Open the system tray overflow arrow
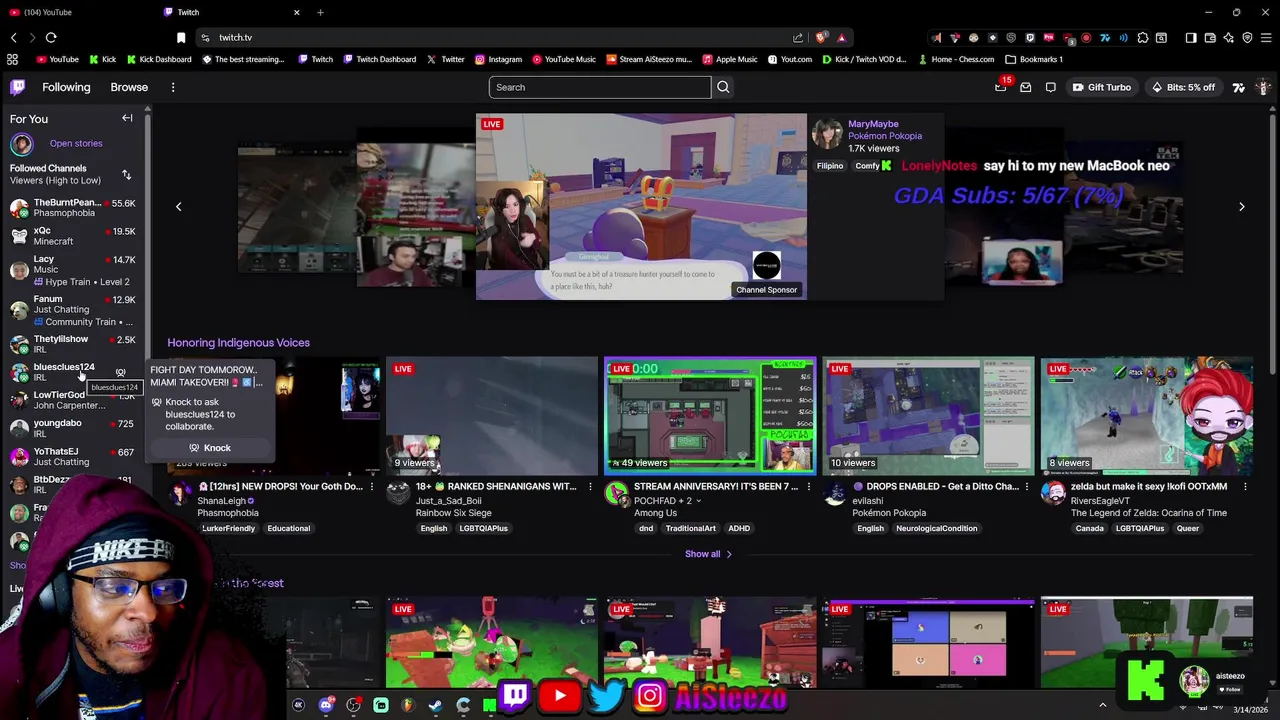 click(x=1103, y=705)
